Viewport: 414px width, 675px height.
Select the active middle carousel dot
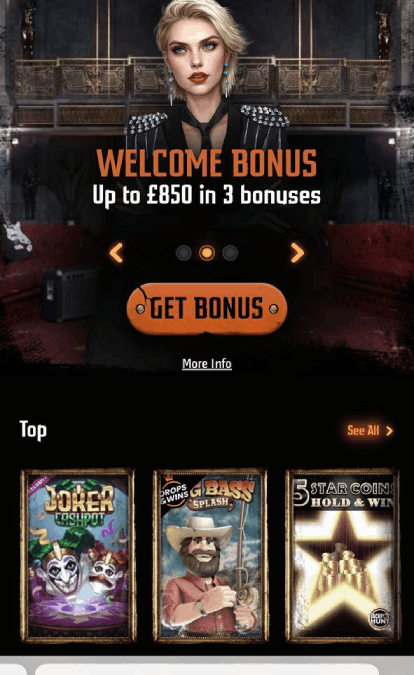click(207, 253)
